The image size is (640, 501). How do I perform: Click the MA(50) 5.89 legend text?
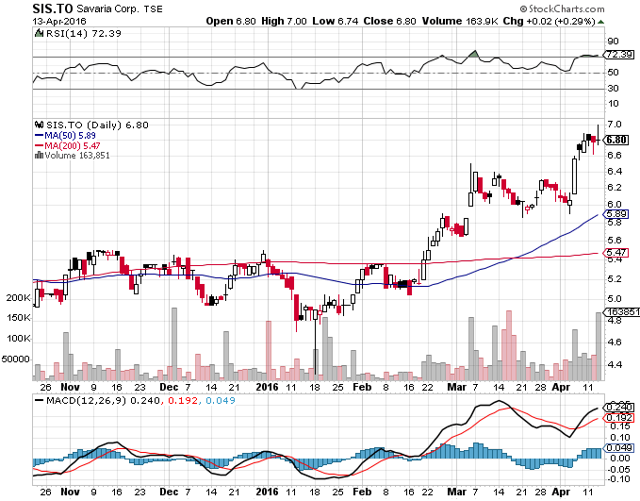point(70,136)
